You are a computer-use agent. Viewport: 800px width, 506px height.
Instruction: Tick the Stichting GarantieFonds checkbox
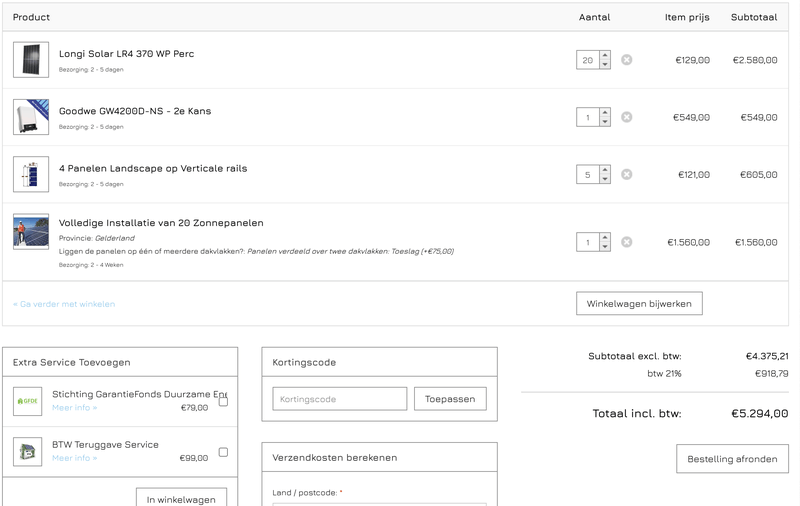point(223,401)
